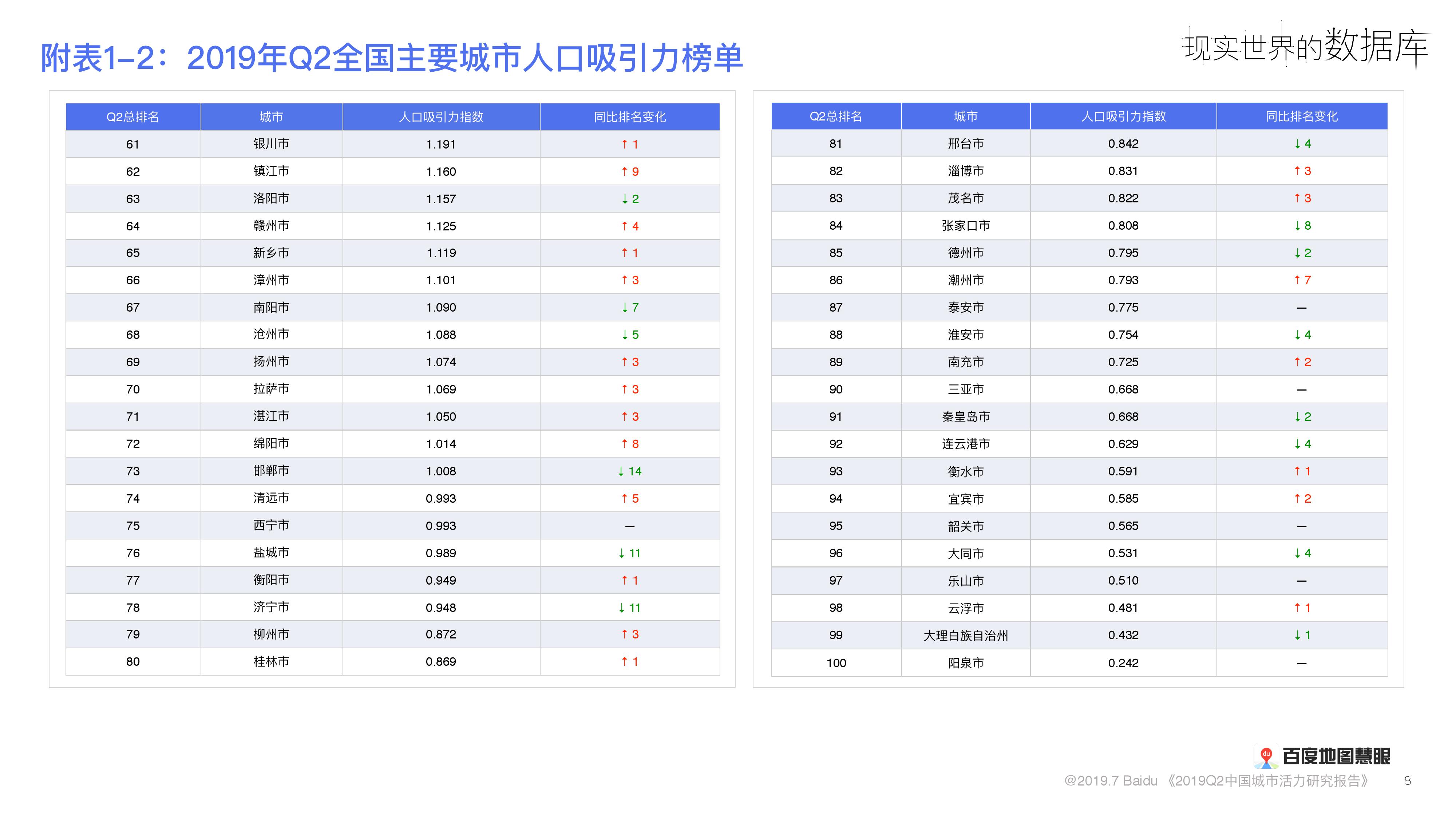The height and width of the screenshot is (819, 1456).
Task: Select city cell 邯郸市
Action: click(x=271, y=470)
